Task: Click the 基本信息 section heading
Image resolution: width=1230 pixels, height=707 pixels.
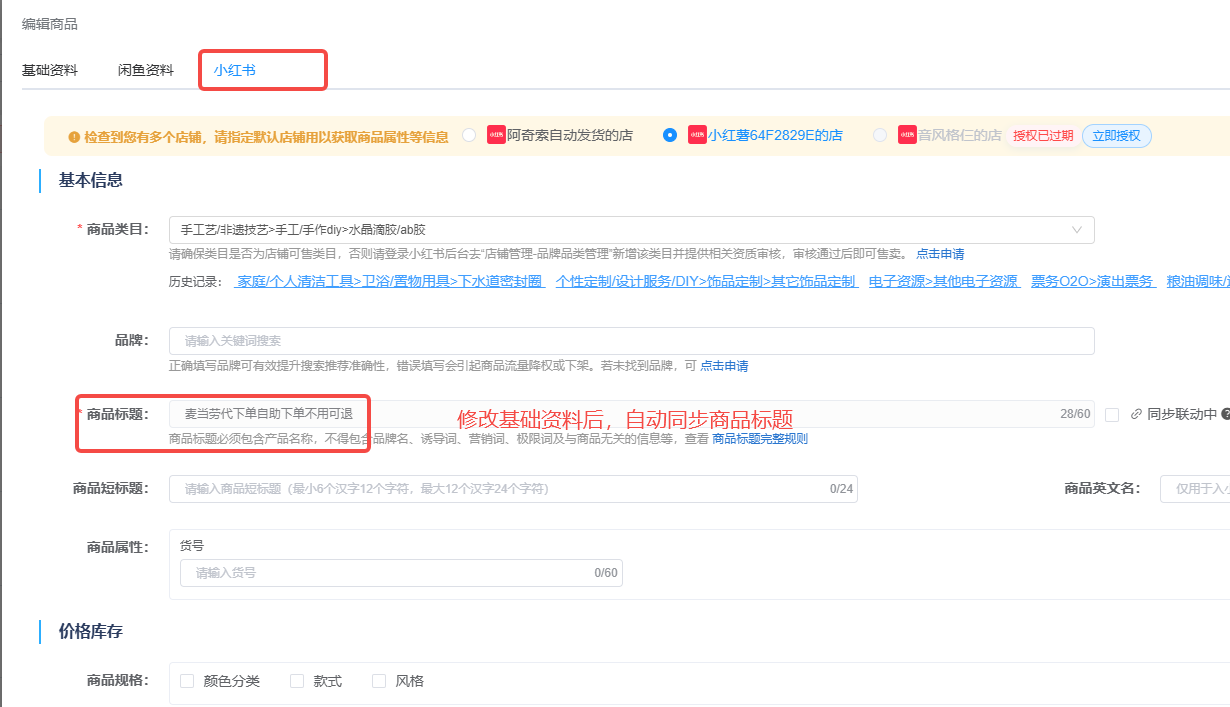Action: (x=91, y=181)
